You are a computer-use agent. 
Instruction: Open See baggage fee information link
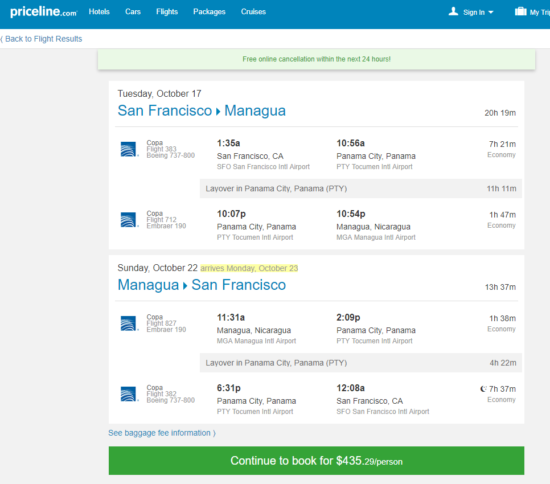click(x=162, y=433)
